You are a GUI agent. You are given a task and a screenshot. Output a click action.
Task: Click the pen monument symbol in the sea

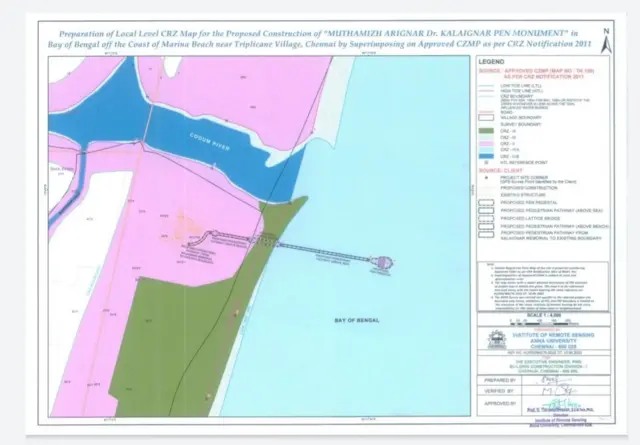[380, 264]
